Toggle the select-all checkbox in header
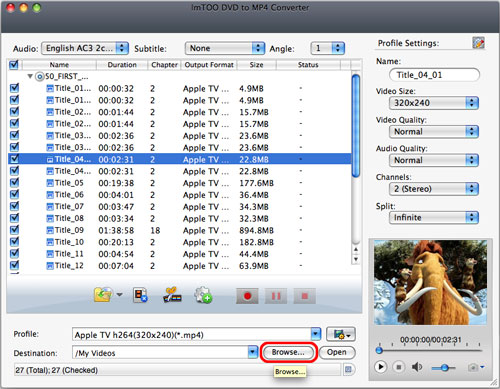Image resolution: width=500 pixels, height=389 pixels. coord(14,64)
